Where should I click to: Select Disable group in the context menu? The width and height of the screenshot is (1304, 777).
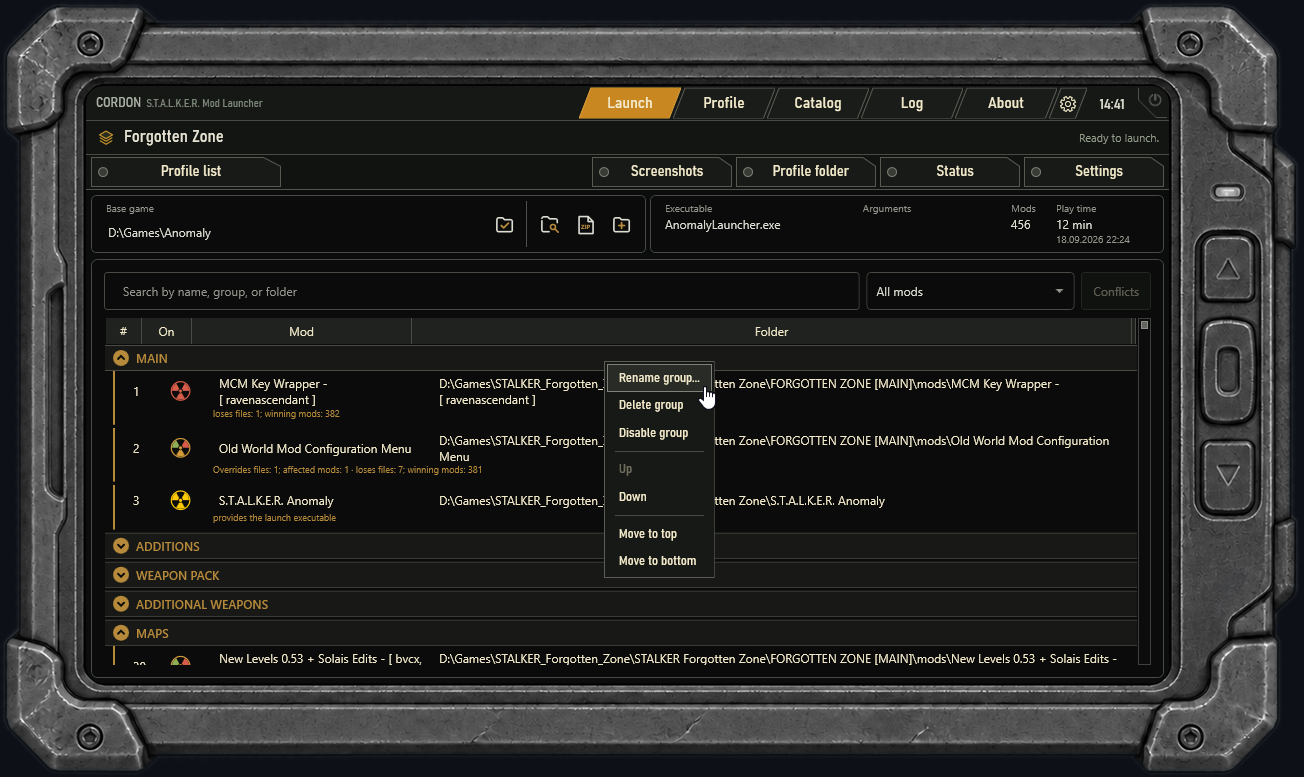[x=659, y=433]
